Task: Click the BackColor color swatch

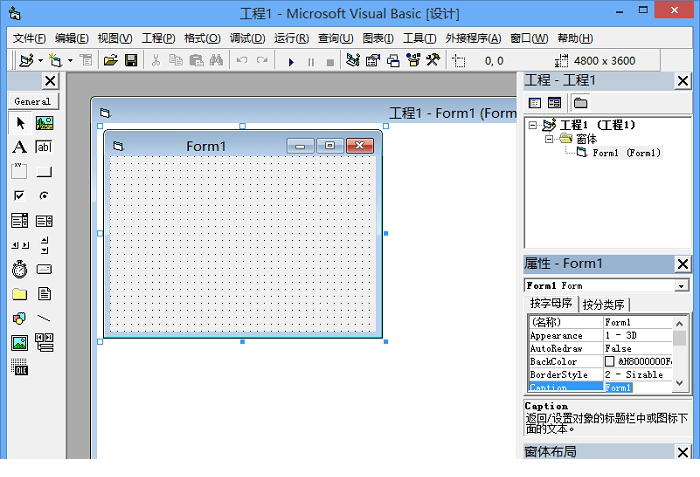Action: coord(609,361)
